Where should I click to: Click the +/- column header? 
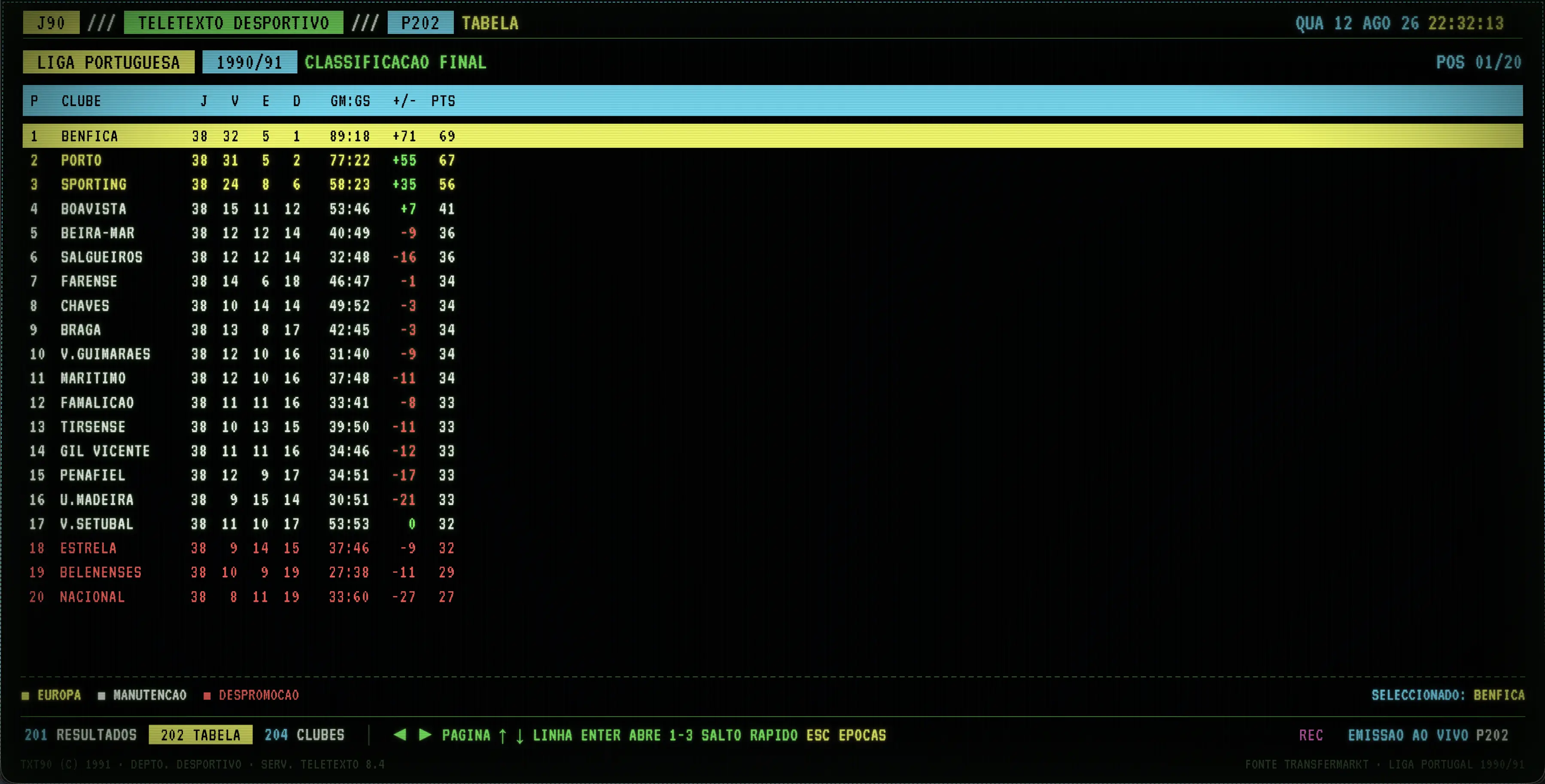pyautogui.click(x=404, y=101)
